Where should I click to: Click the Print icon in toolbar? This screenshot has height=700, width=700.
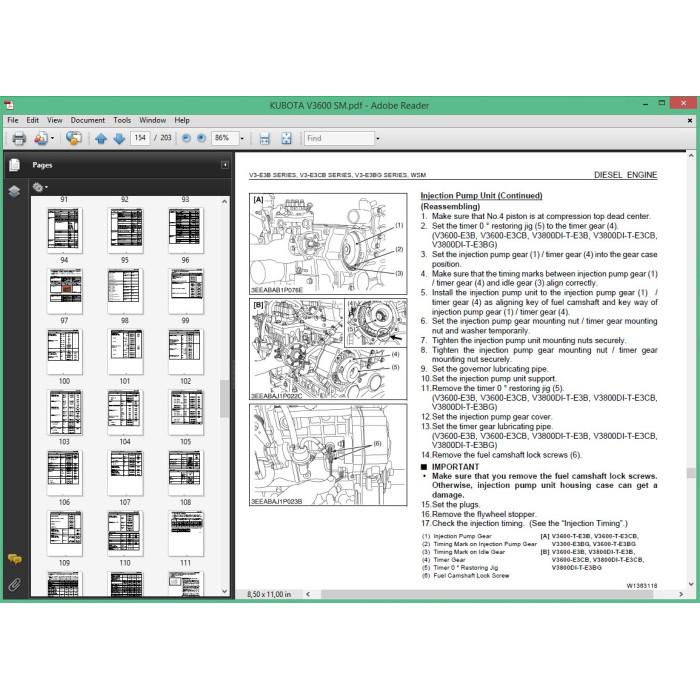19,138
